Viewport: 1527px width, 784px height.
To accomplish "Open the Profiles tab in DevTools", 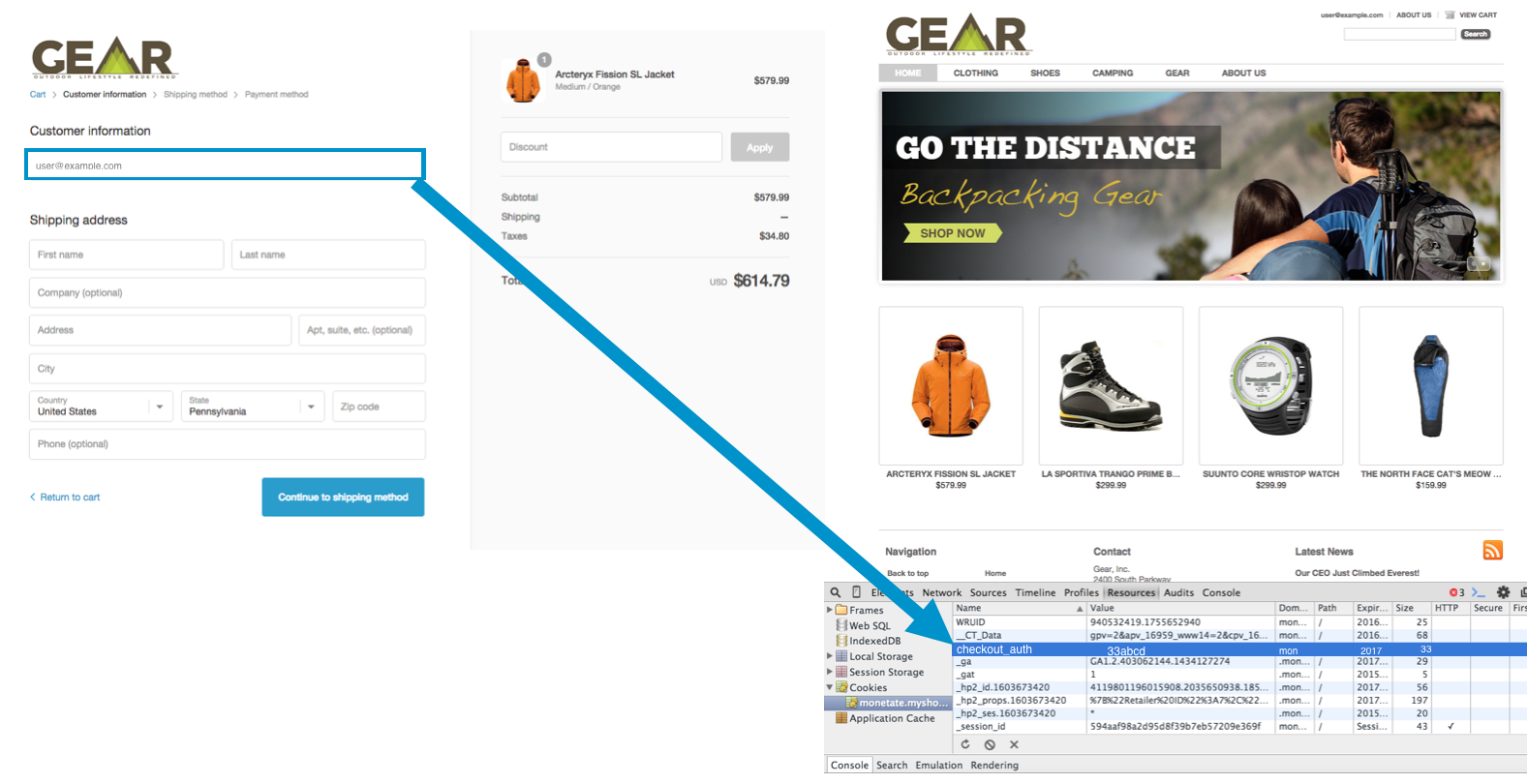I will point(1081,592).
